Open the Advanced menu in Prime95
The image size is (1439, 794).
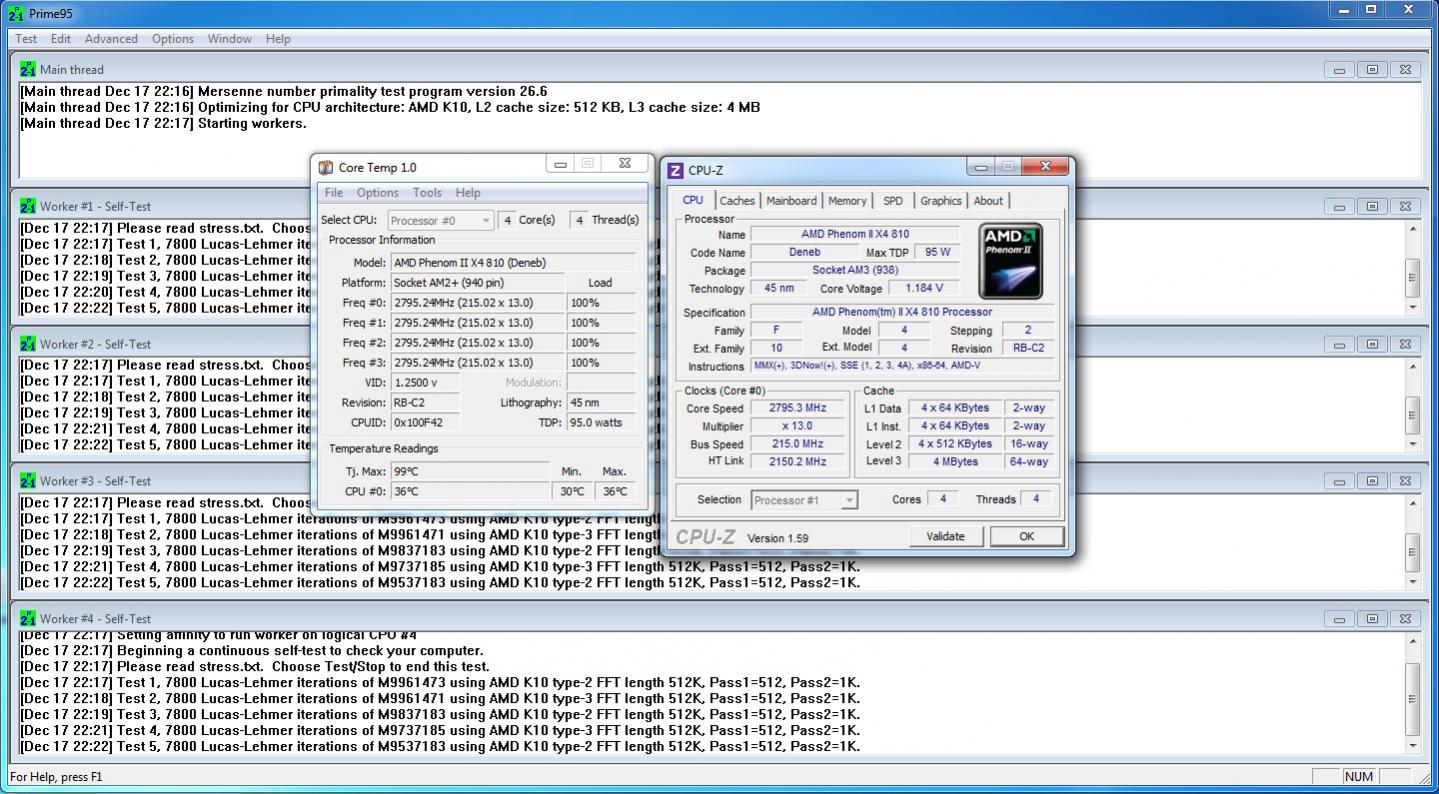click(111, 39)
